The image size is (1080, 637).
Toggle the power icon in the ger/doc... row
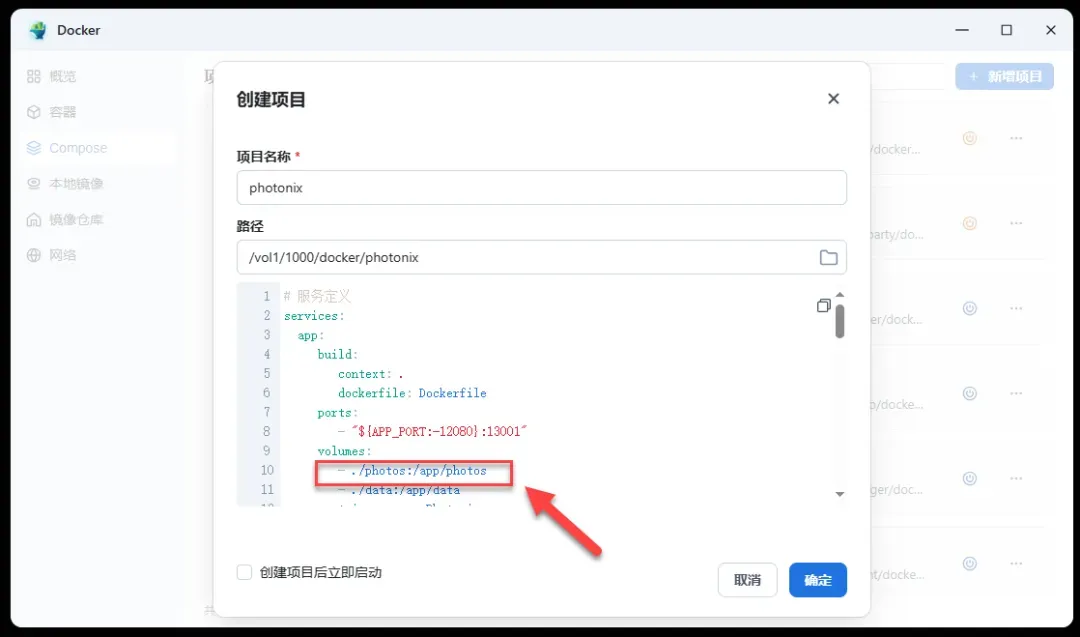pyautogui.click(x=970, y=479)
